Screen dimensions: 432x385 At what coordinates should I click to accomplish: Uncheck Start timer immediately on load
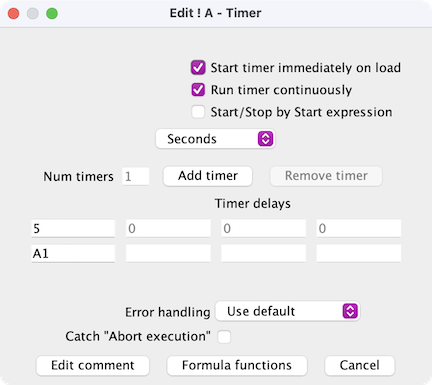click(x=198, y=68)
